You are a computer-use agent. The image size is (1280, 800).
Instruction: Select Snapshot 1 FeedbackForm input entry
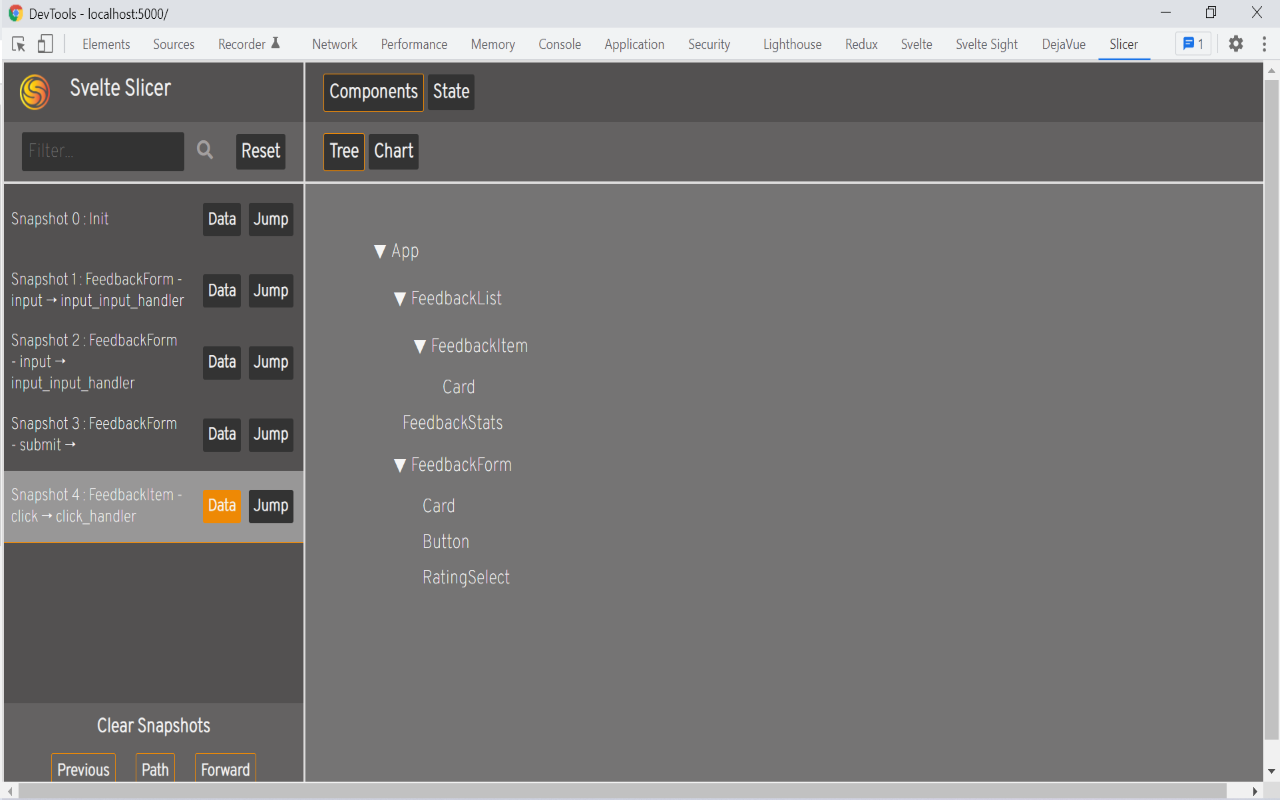[98, 290]
